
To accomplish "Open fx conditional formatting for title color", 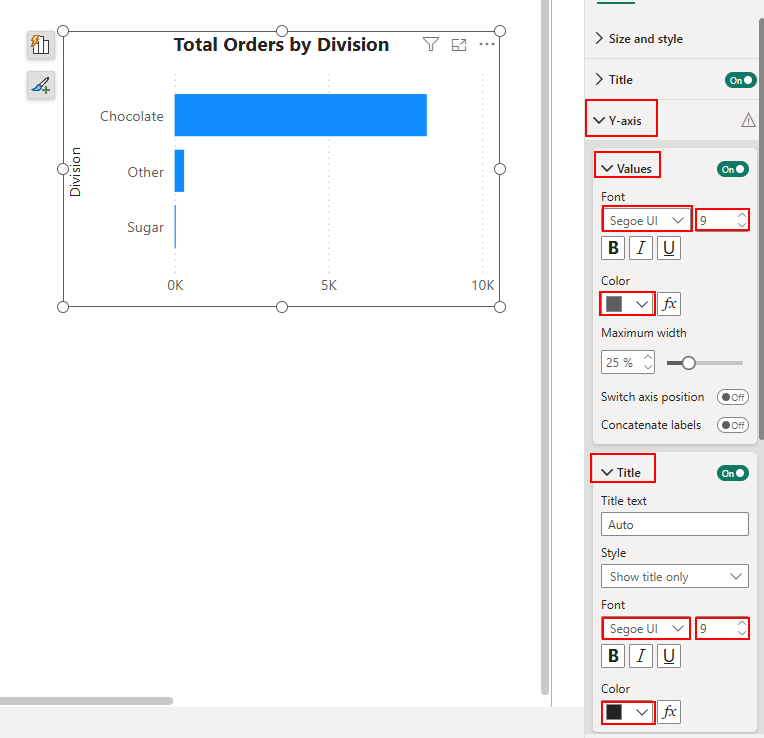I will [669, 712].
